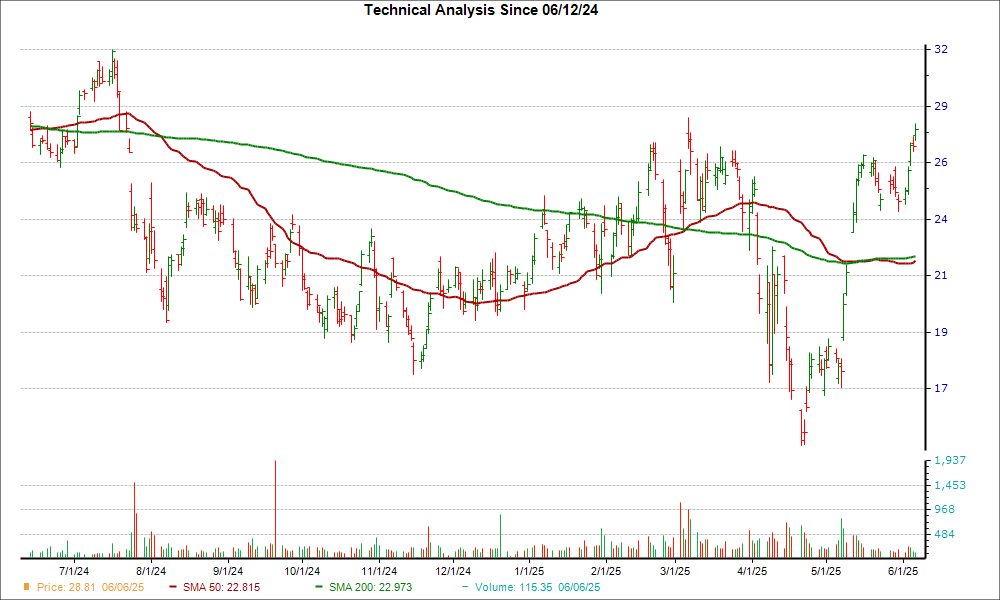Image resolution: width=1000 pixels, height=600 pixels.
Task: Click the tall red volume bar in late July
Action: pyautogui.click(x=135, y=520)
